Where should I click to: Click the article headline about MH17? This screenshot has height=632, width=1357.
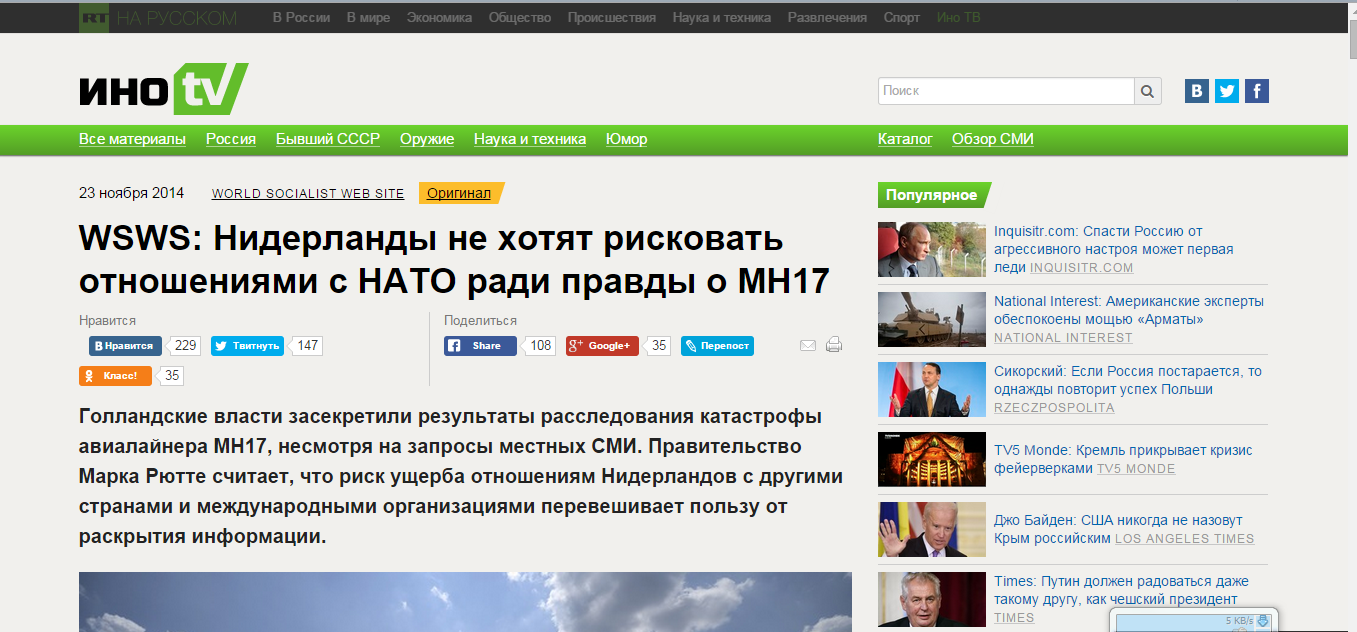point(455,260)
